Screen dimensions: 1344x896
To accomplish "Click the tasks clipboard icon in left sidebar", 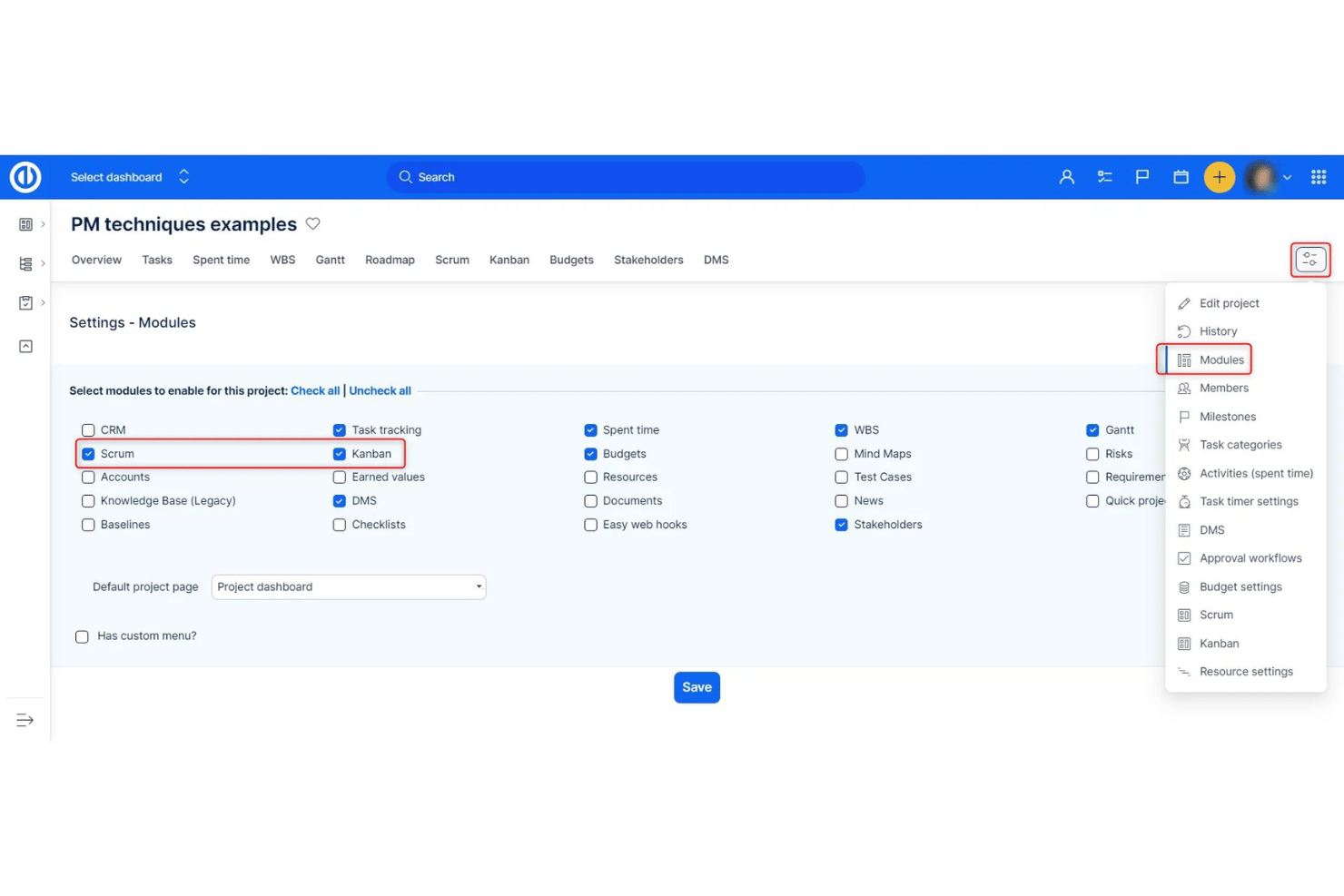I will [25, 302].
